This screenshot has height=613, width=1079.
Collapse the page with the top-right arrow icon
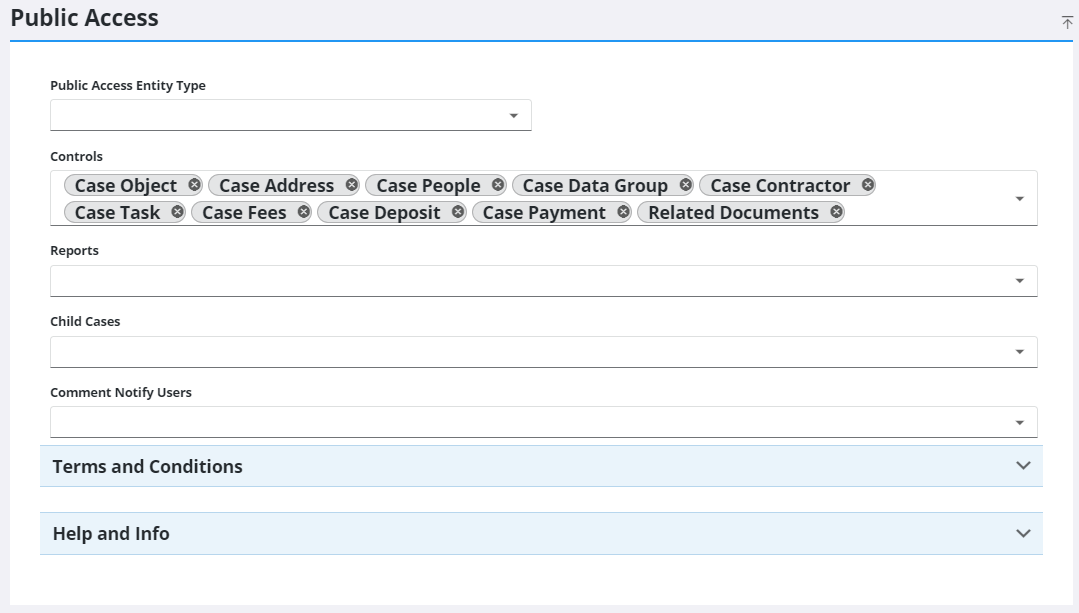tap(1066, 21)
